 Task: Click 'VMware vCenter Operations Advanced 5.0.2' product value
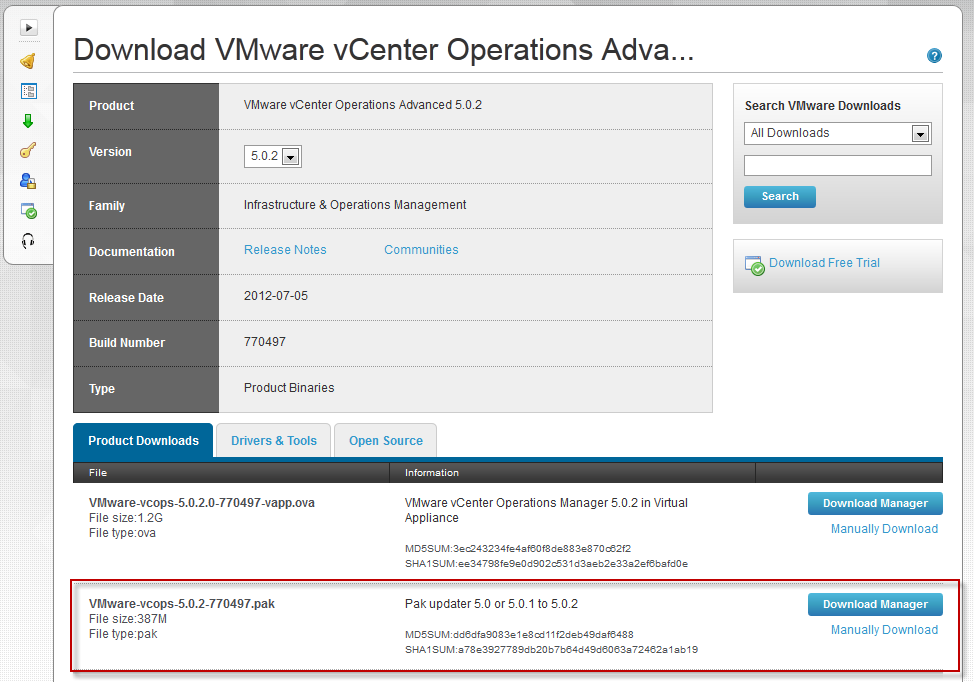pos(363,105)
